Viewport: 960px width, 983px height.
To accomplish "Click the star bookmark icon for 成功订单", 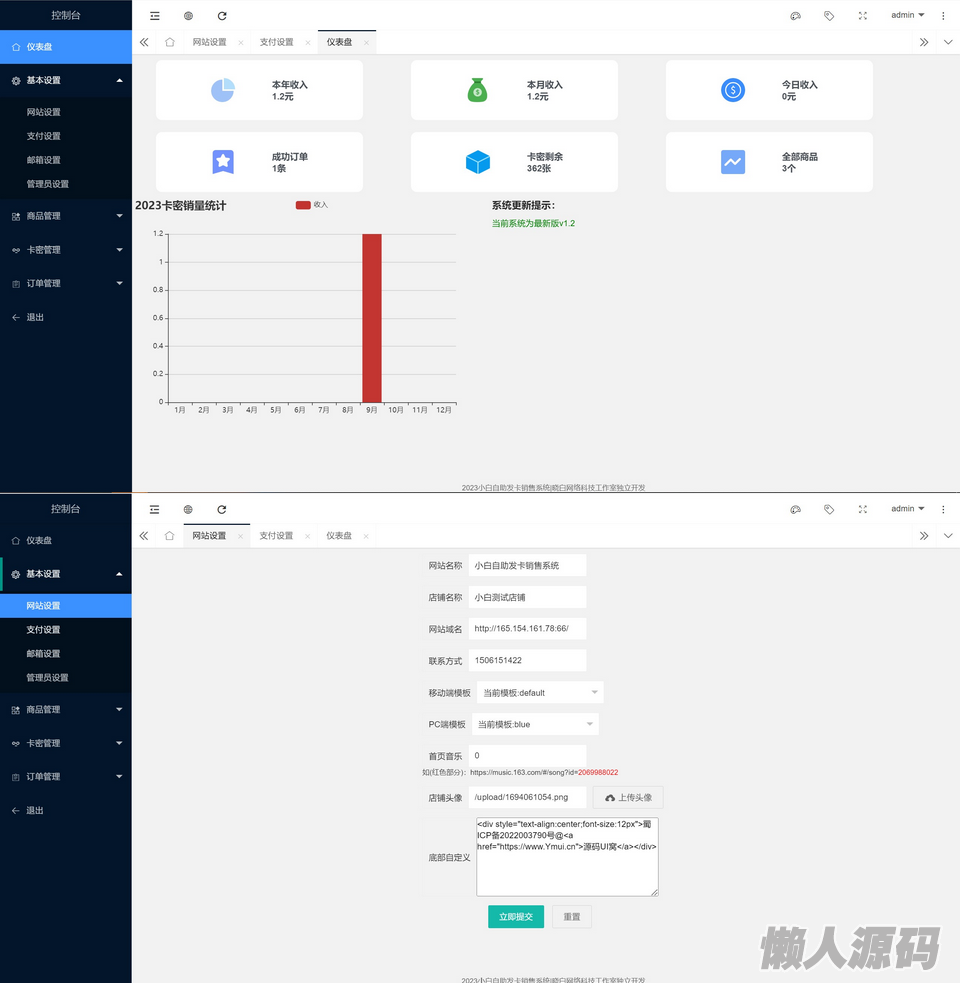I will coord(223,162).
